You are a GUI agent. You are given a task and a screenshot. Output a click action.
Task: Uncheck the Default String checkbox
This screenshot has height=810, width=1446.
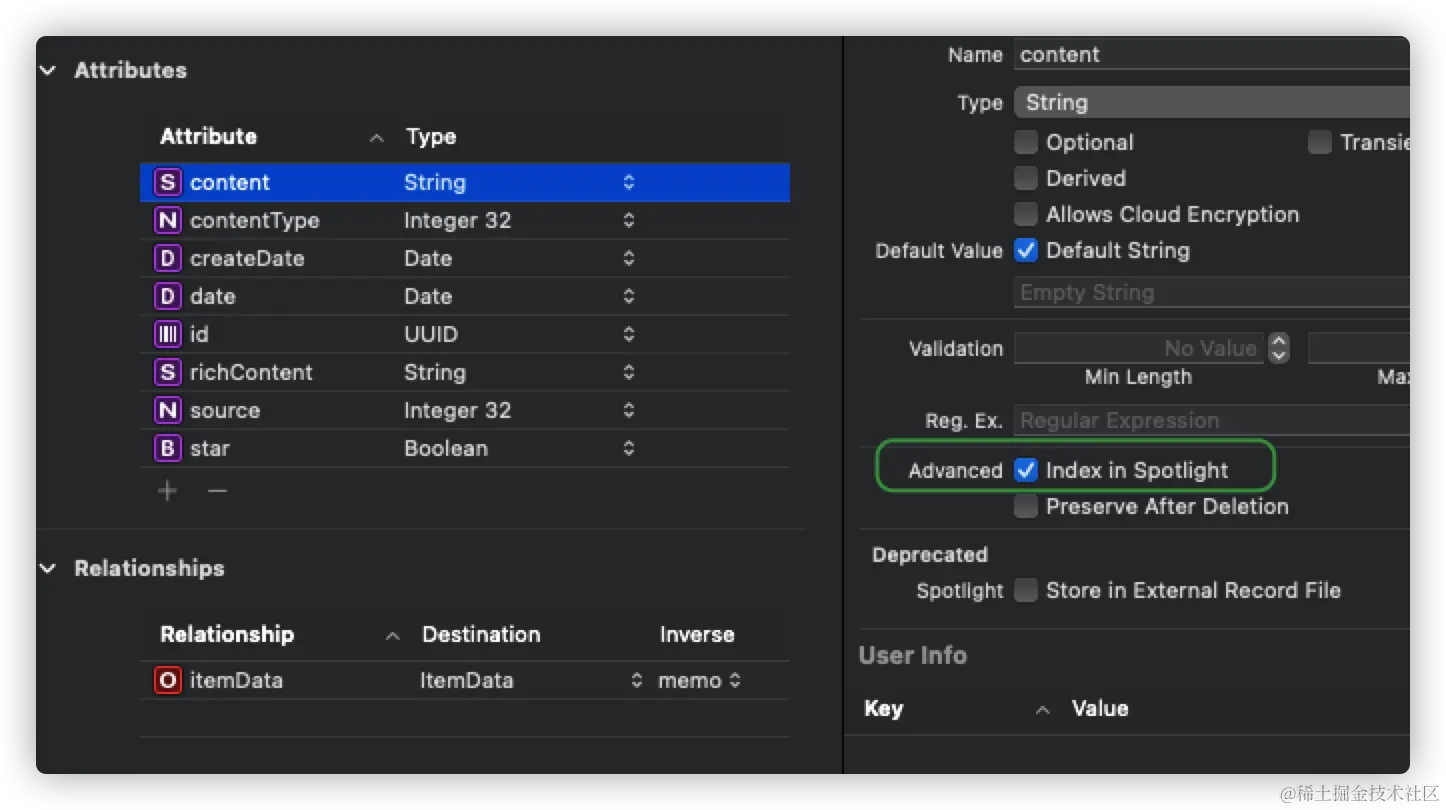pos(1026,250)
